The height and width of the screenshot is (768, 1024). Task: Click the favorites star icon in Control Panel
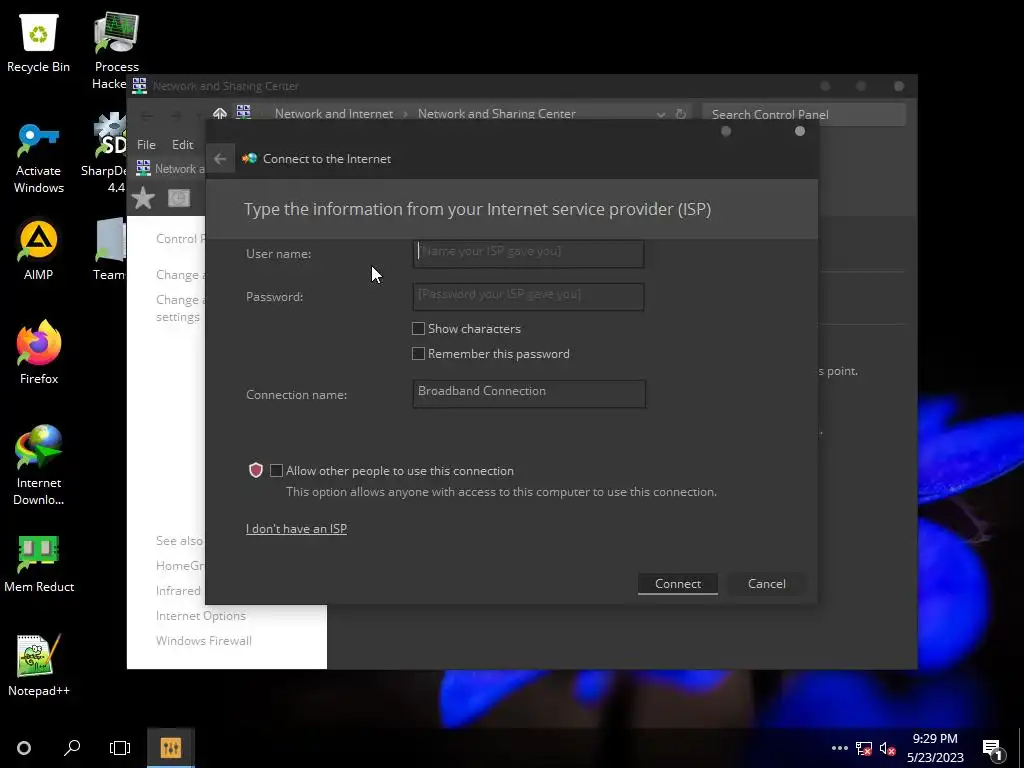(x=143, y=198)
